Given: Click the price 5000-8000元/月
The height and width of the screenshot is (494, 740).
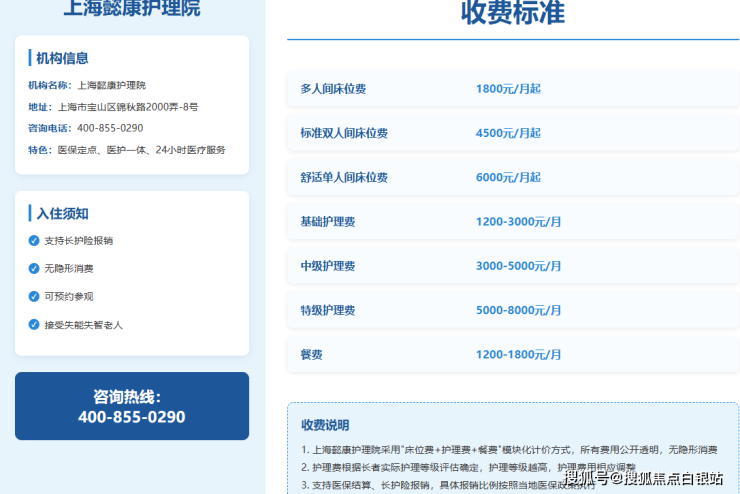Looking at the screenshot, I should (518, 310).
